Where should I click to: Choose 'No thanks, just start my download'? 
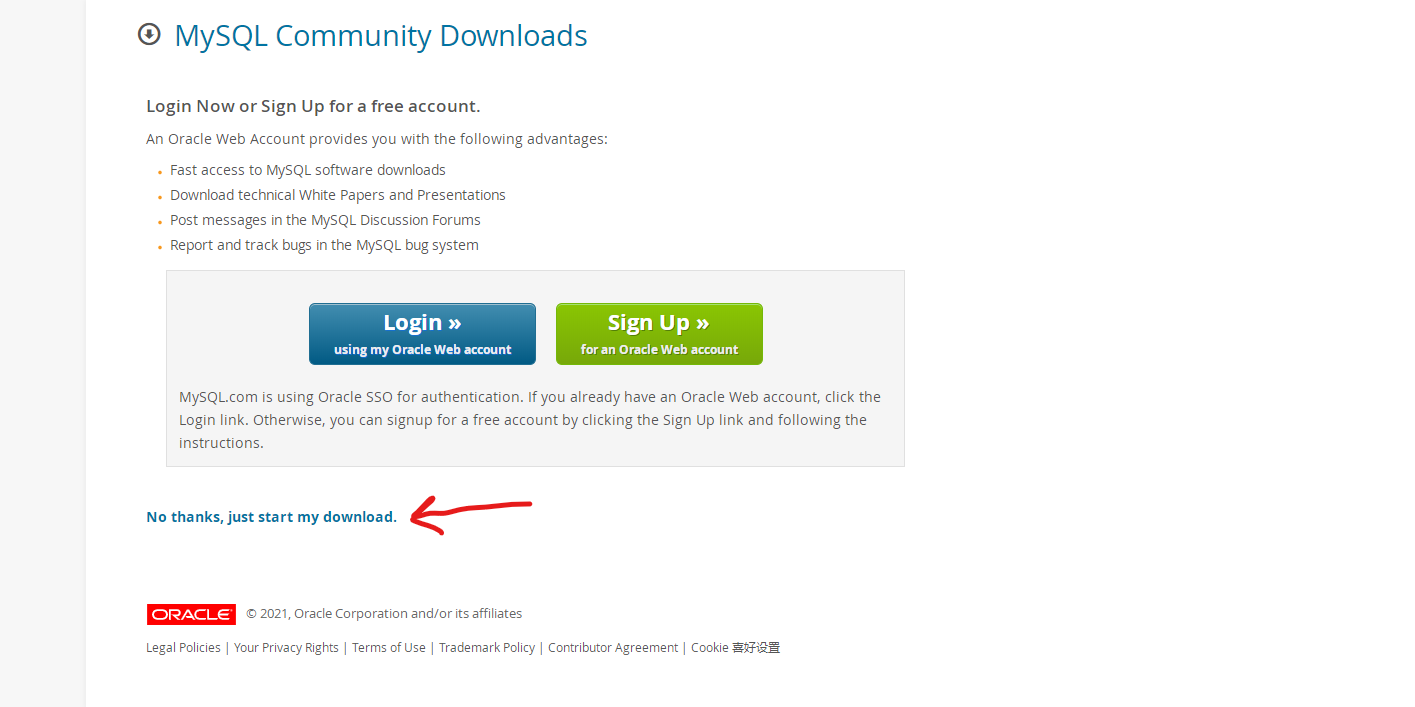[x=272, y=517]
